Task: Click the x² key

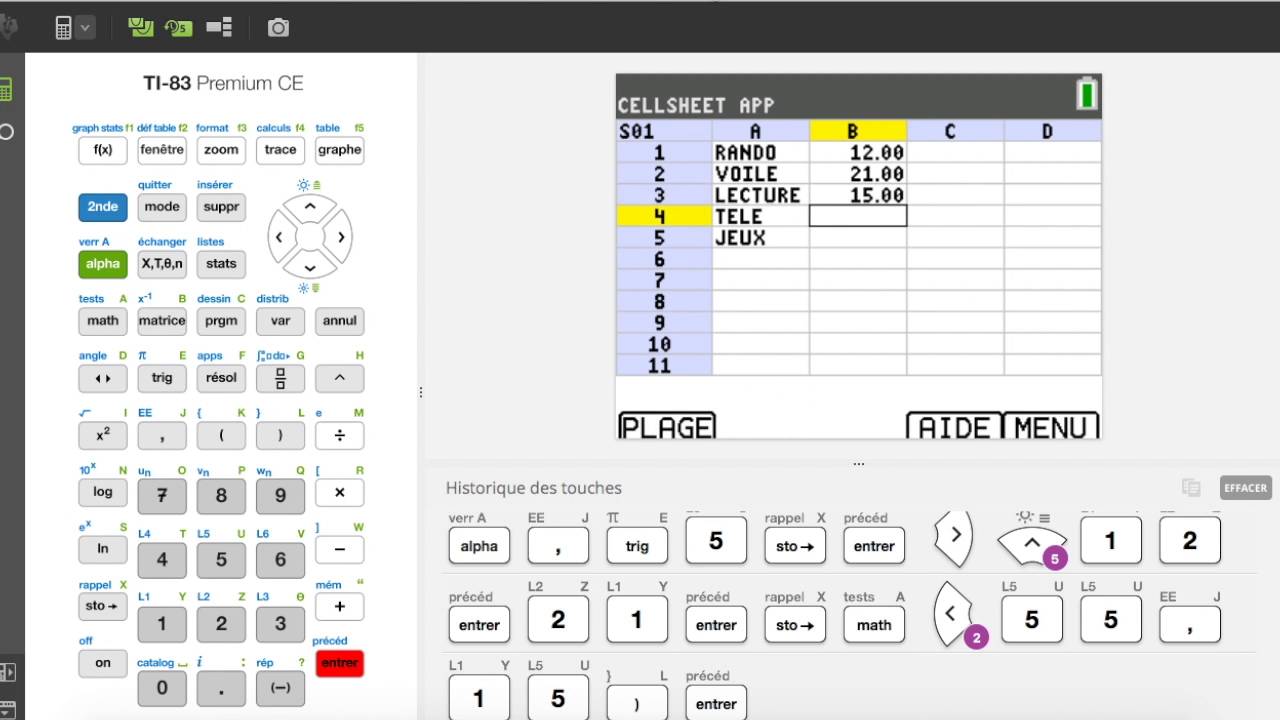Action: pos(103,436)
